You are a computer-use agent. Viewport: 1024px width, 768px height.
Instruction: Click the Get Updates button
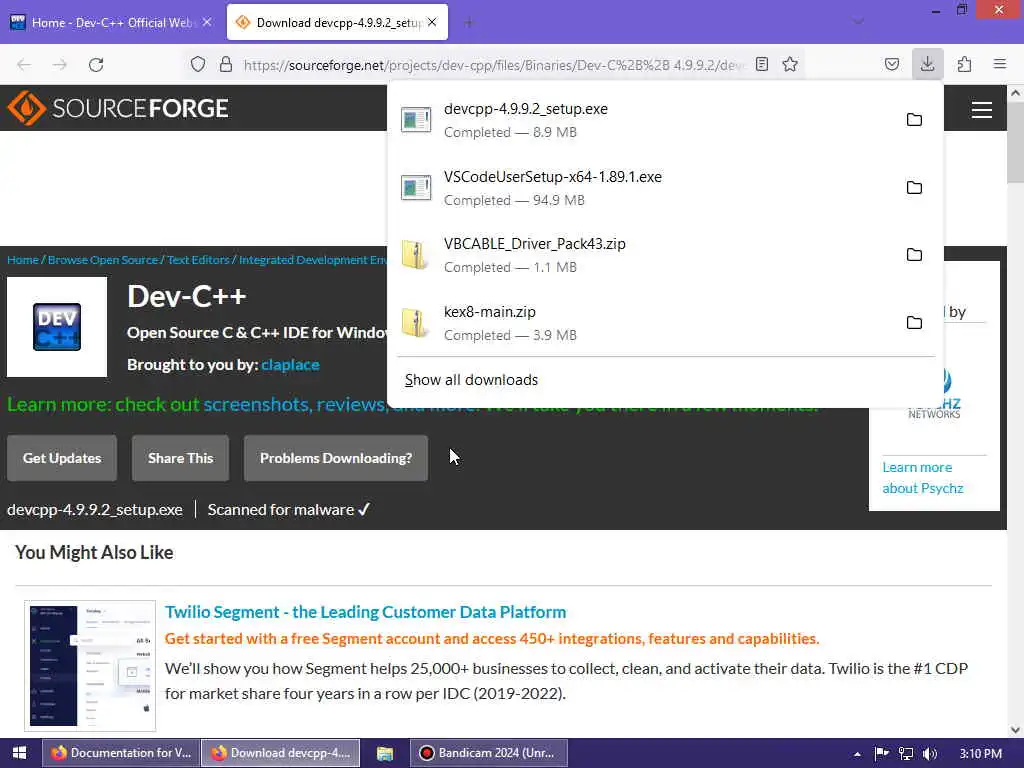(62, 458)
